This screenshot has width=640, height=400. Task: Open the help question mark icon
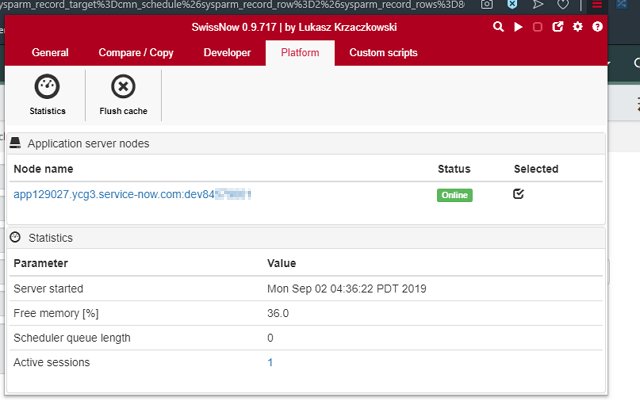(x=597, y=27)
